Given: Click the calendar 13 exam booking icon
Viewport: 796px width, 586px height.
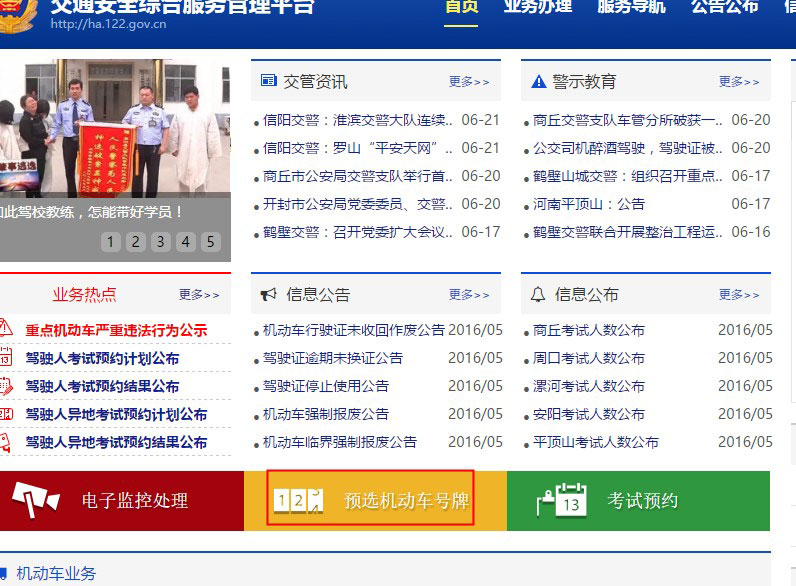Looking at the screenshot, I should [562, 500].
